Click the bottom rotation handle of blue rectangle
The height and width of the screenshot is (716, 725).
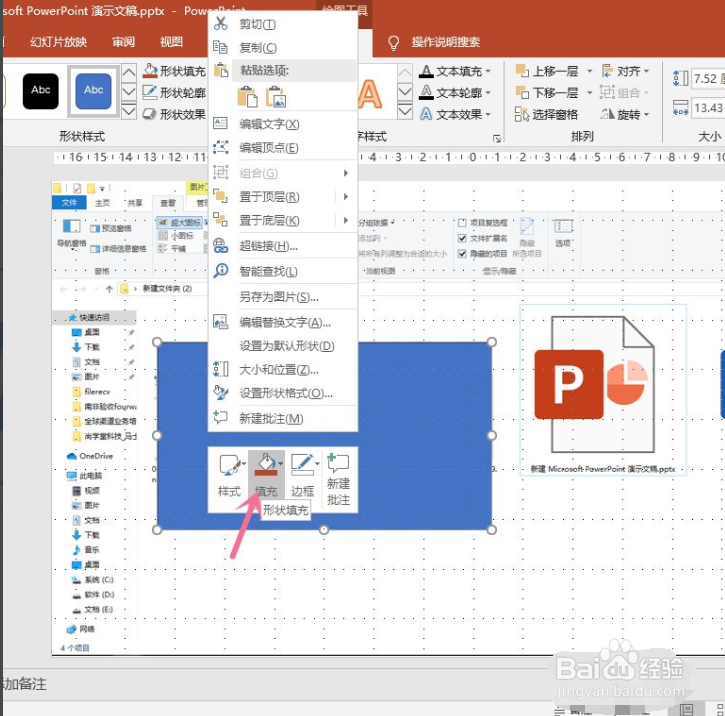(324, 530)
